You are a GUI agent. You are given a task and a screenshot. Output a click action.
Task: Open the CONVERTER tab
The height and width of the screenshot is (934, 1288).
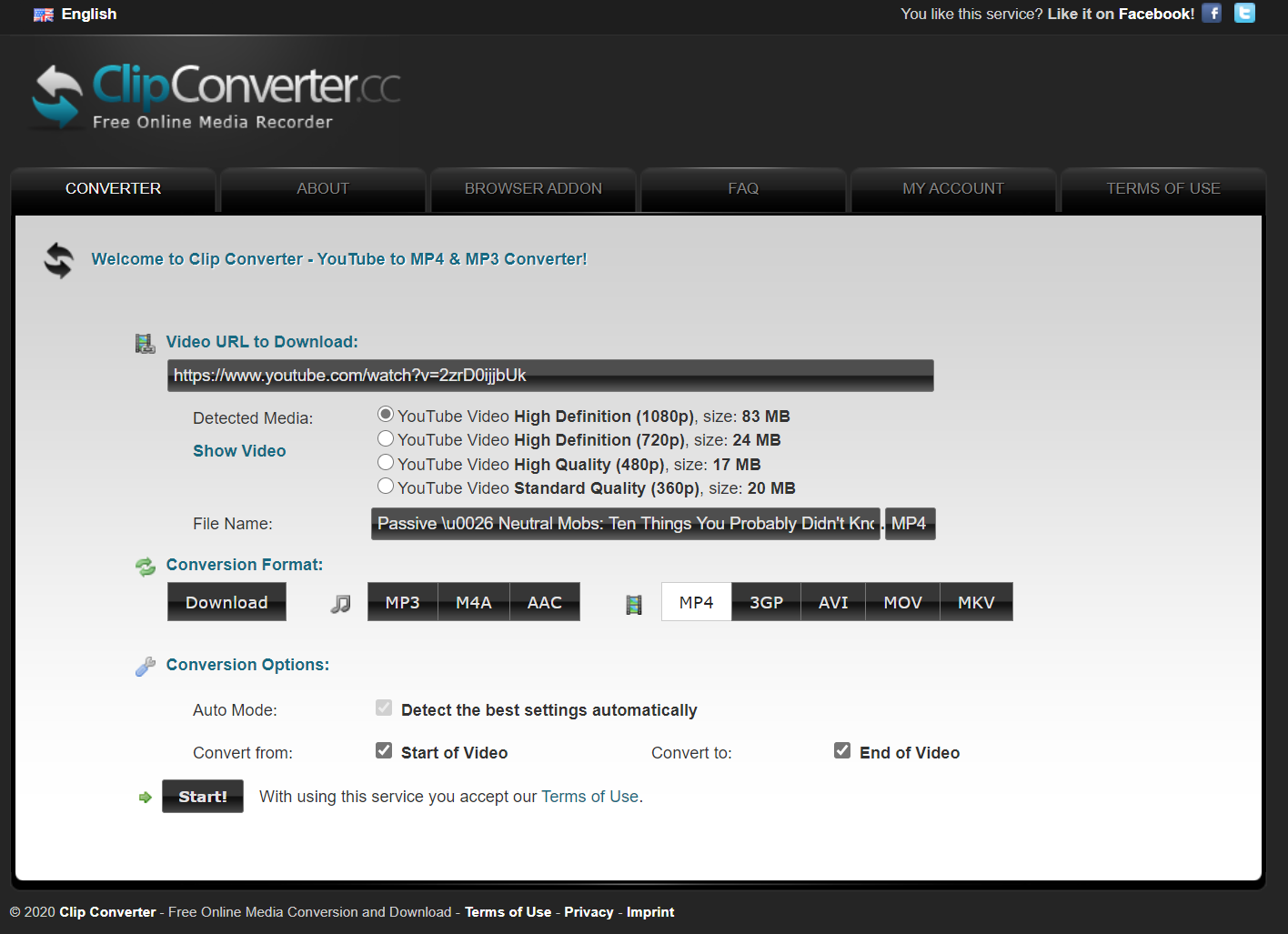[113, 189]
